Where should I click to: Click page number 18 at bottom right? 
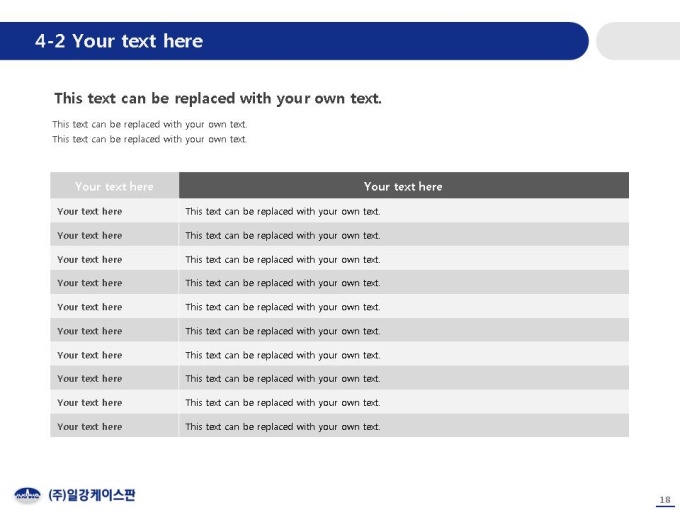[665, 500]
